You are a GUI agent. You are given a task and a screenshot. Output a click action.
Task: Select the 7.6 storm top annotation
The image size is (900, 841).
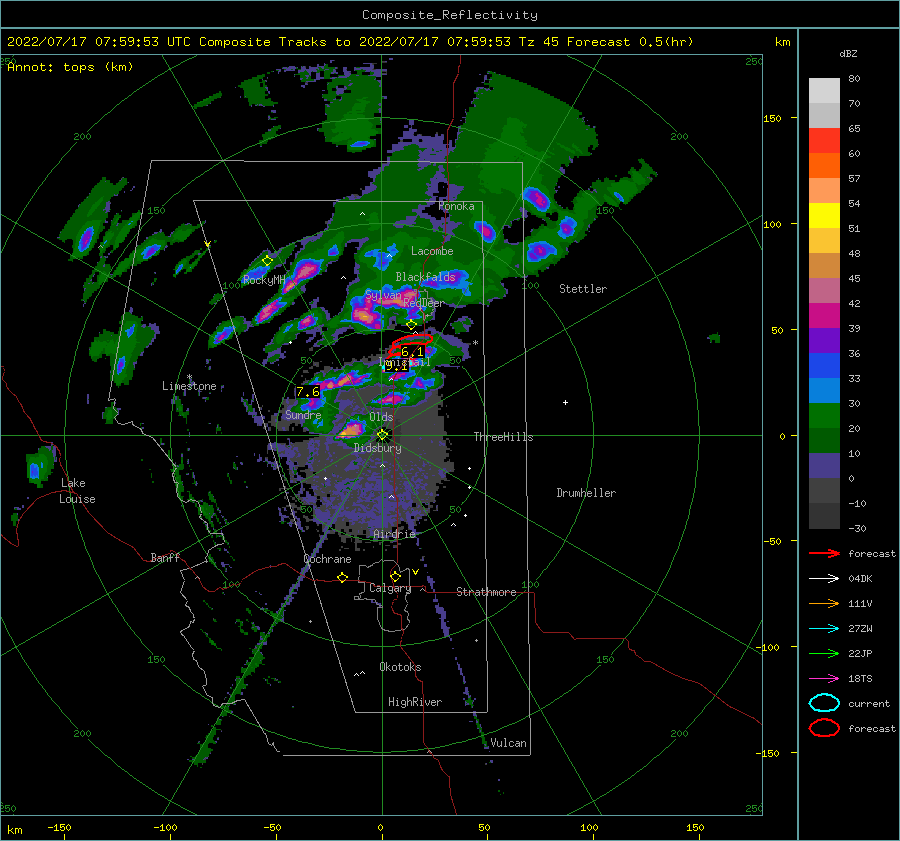(308, 392)
